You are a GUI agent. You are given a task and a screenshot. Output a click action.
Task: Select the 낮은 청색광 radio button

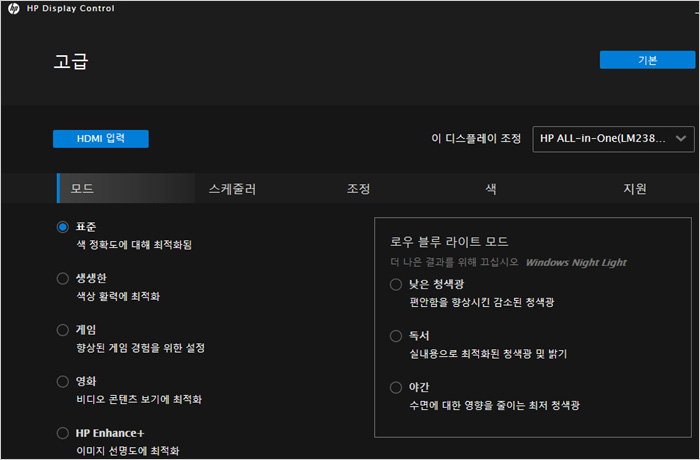pyautogui.click(x=396, y=284)
